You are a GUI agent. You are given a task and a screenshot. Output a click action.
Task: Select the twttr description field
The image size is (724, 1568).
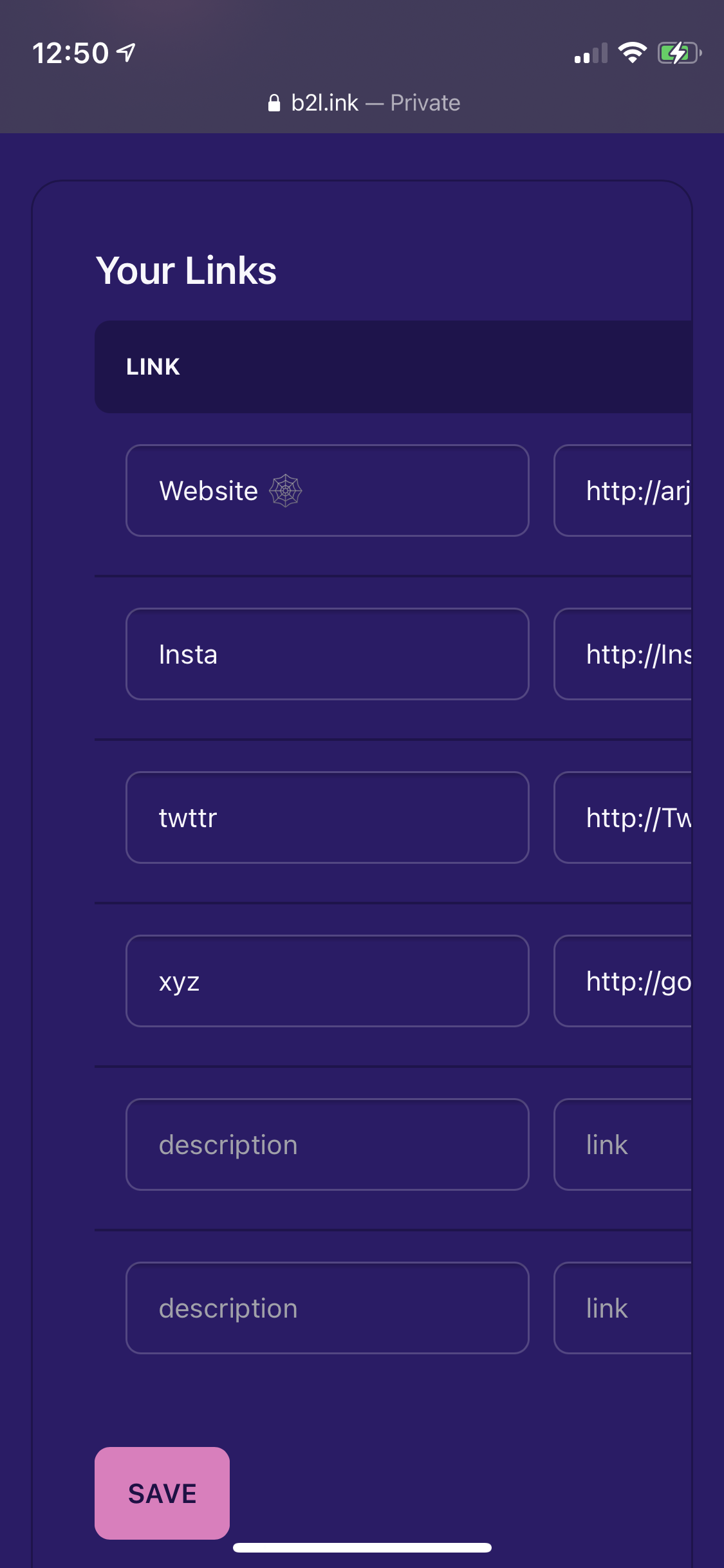coord(327,817)
